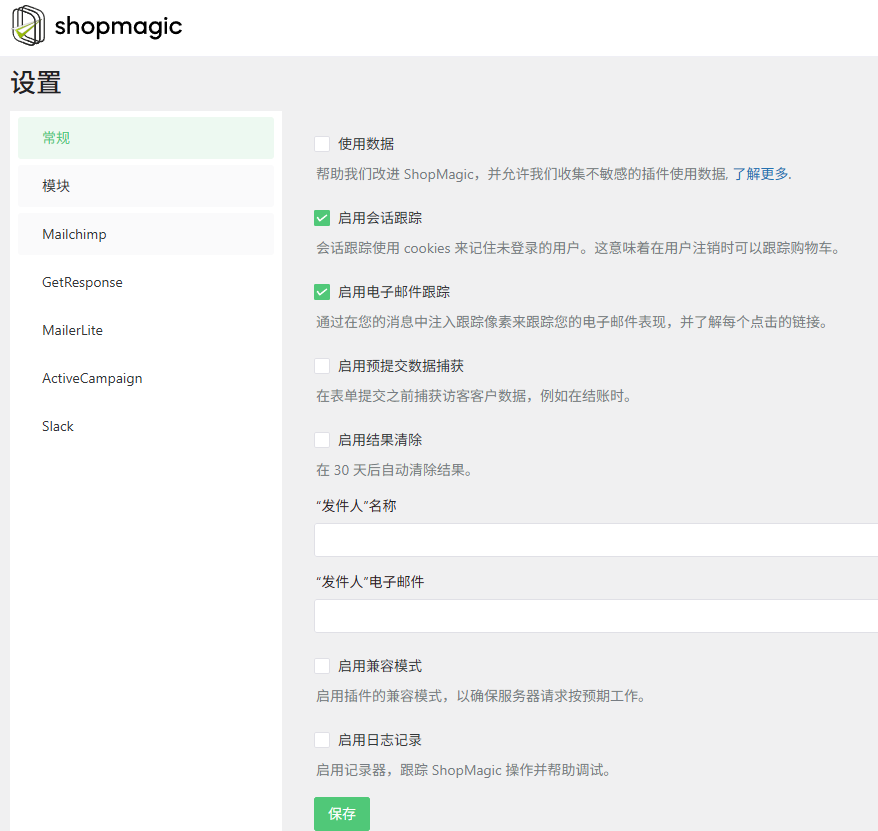Screen dimensions: 878x831
Task: Enable 启用结果清除
Action: tap(322, 439)
